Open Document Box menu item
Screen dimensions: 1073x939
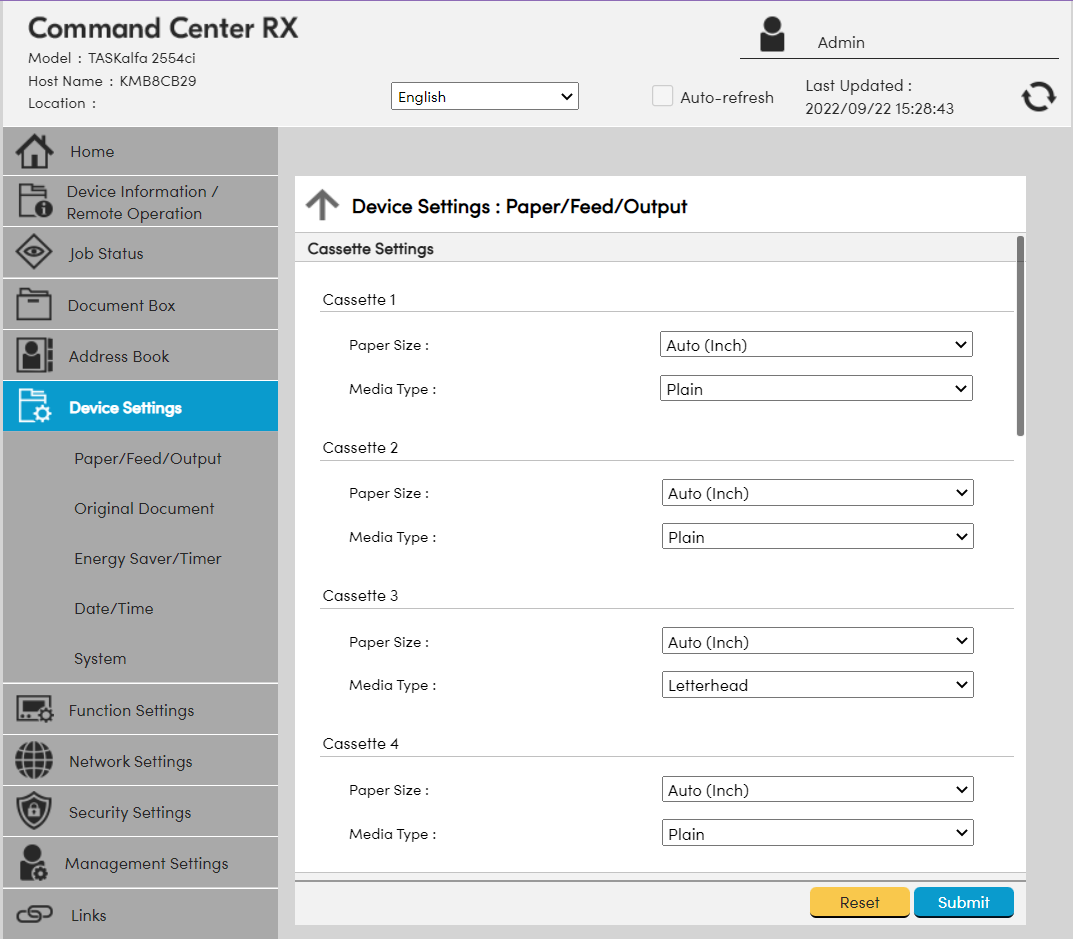click(x=140, y=305)
